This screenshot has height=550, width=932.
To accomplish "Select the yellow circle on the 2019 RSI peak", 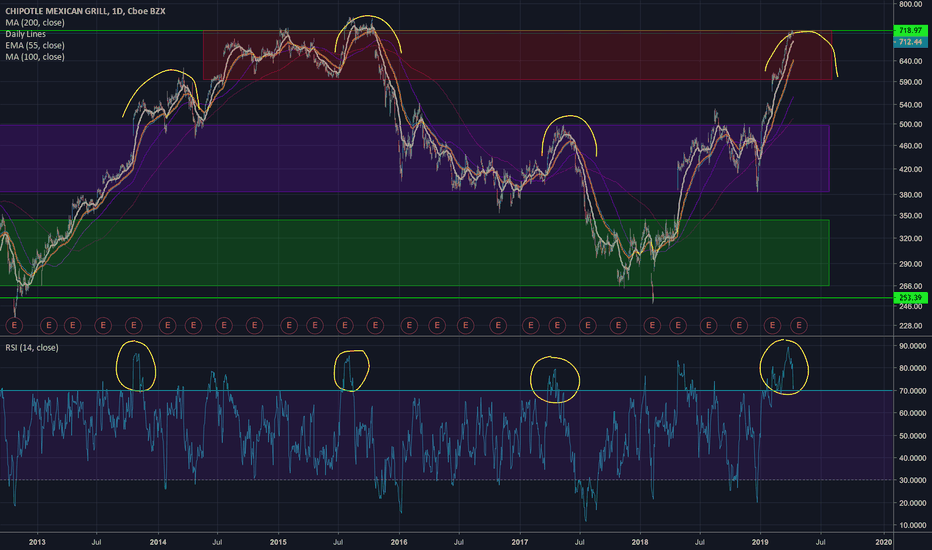I will (x=785, y=367).
